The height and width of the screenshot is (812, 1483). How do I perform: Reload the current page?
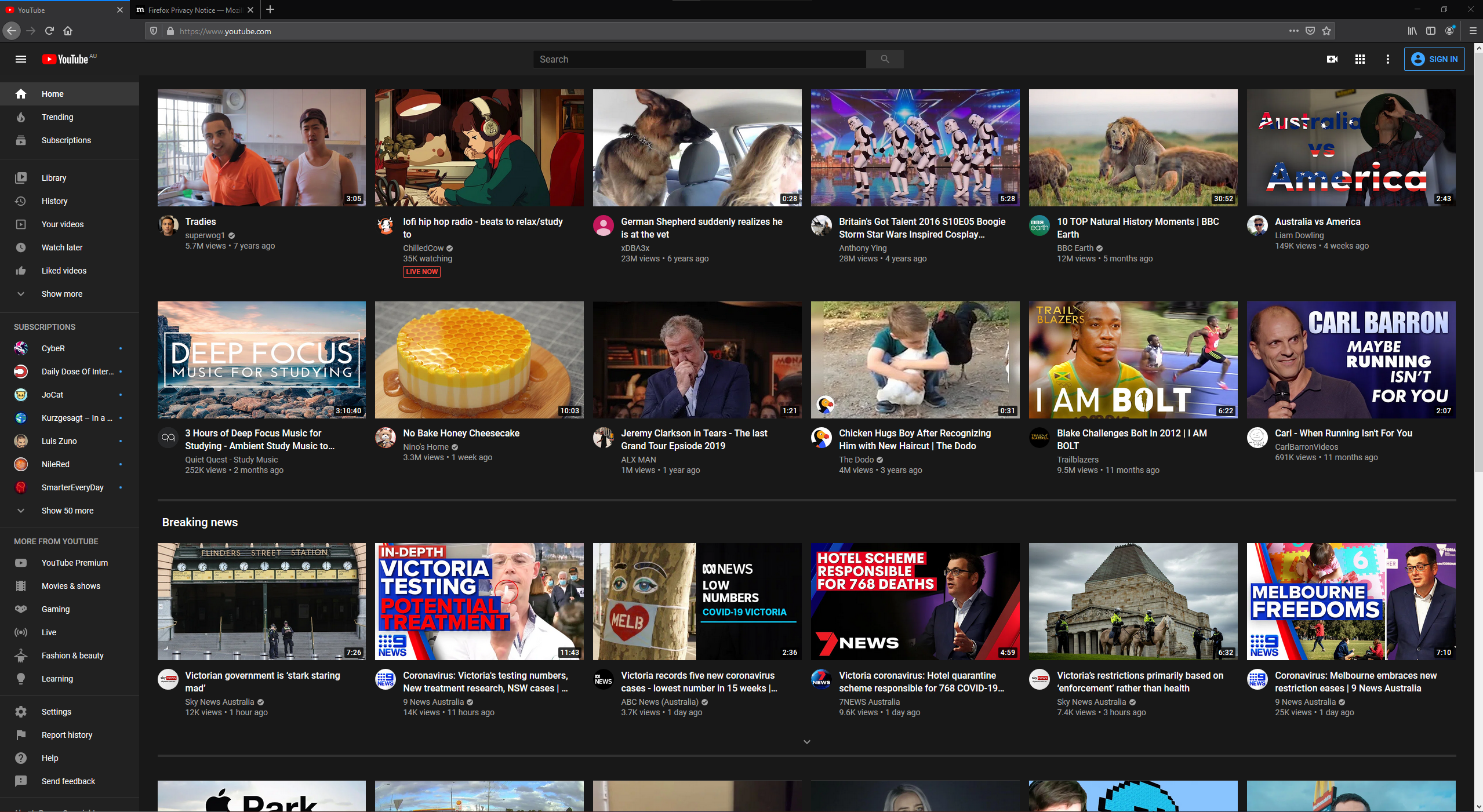point(49,31)
